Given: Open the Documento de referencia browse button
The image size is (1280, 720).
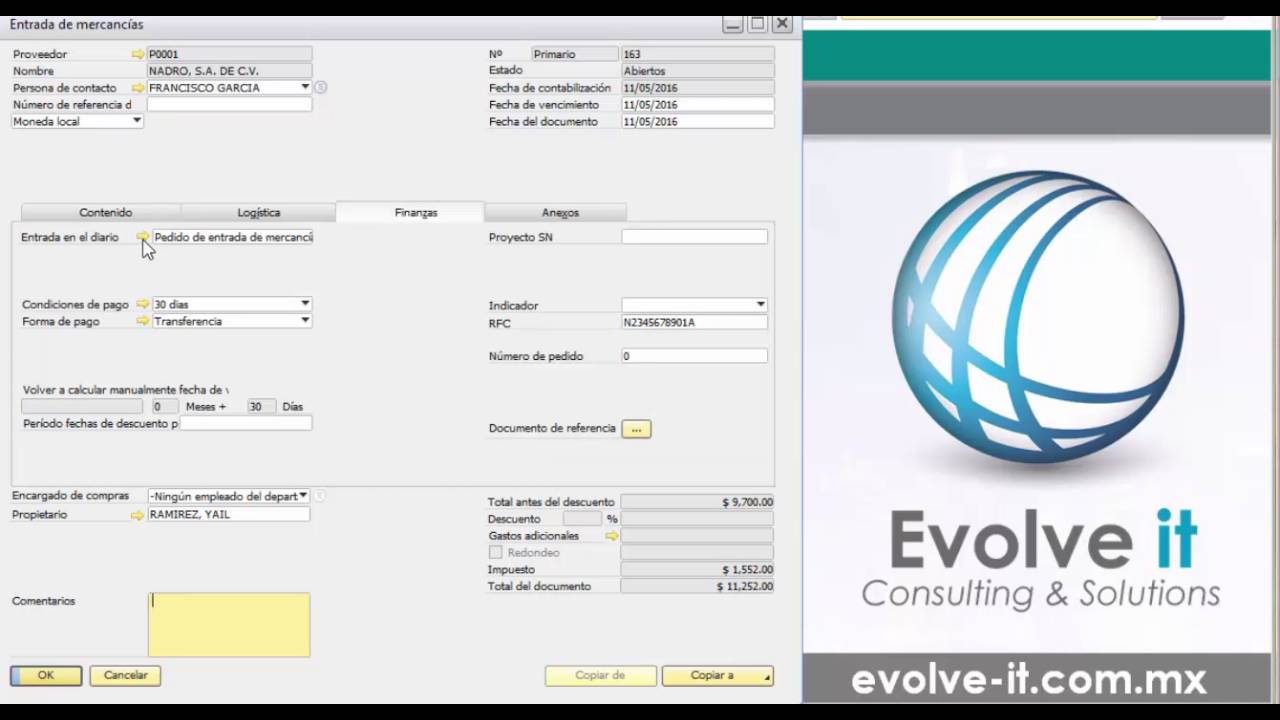Looking at the screenshot, I should [636, 429].
